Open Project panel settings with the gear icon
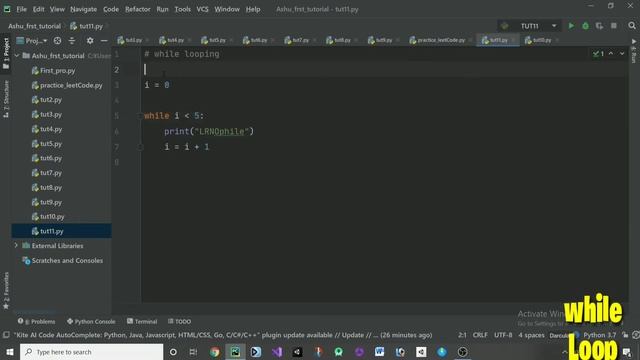This screenshot has width=640, height=360. [90, 40]
